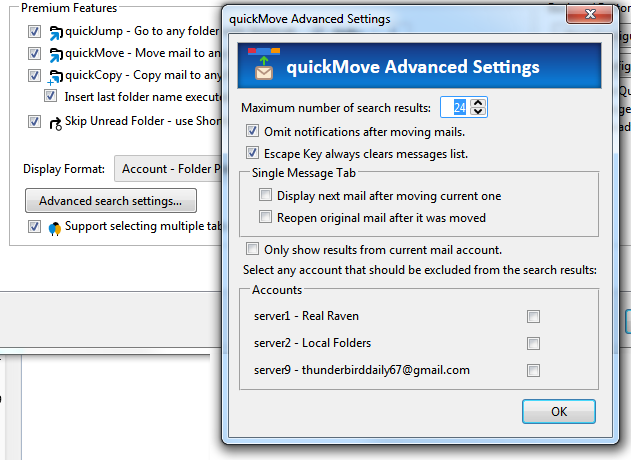Screen dimensions: 631x460
Task: Enable Only show results from current account
Action: pyautogui.click(x=253, y=250)
